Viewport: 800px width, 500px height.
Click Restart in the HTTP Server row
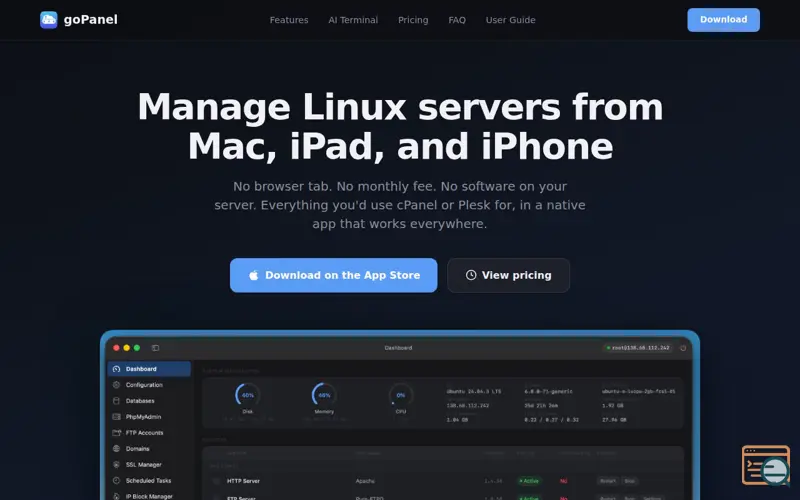(x=608, y=481)
